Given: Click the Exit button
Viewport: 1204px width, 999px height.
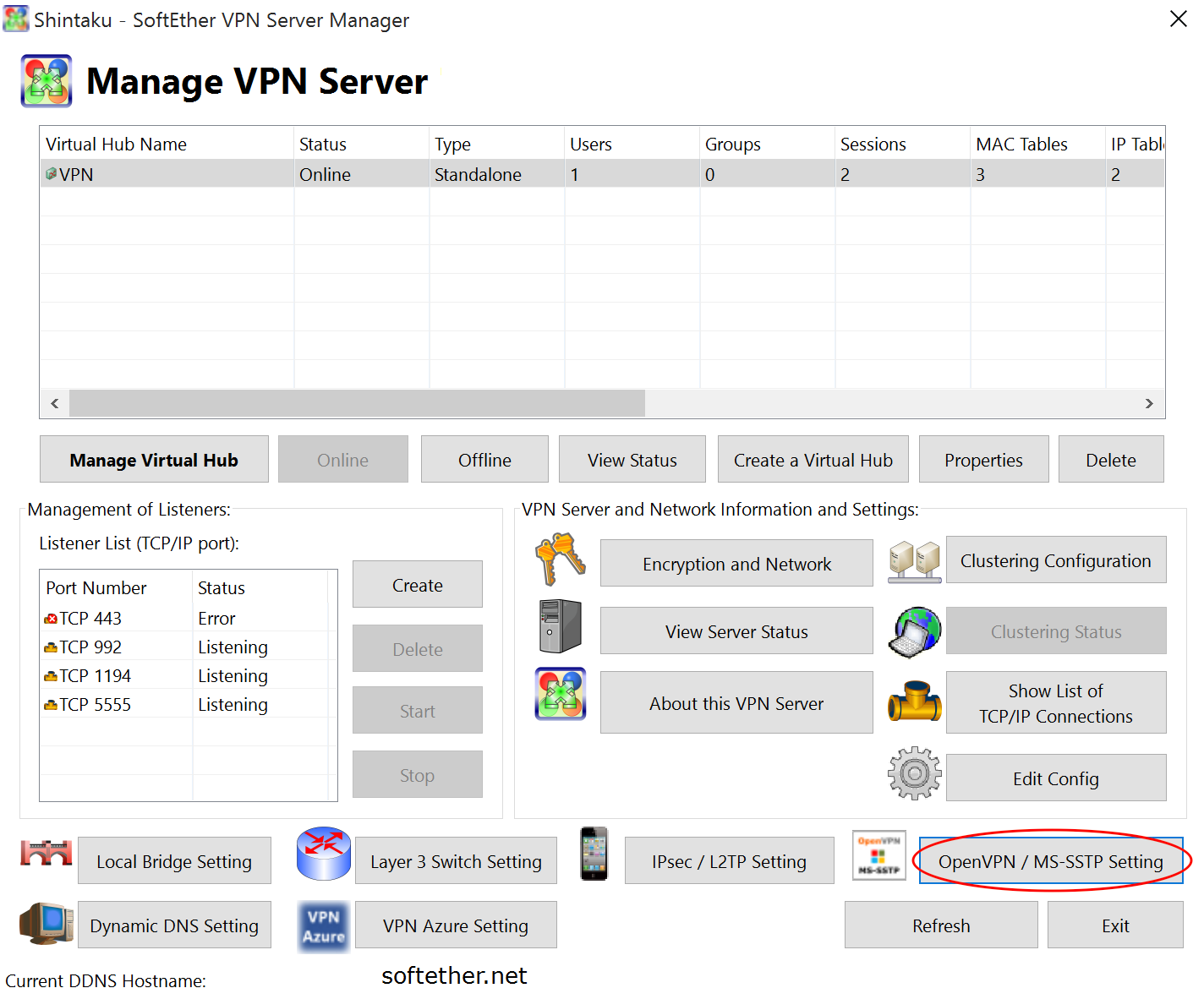Looking at the screenshot, I should (1115, 925).
